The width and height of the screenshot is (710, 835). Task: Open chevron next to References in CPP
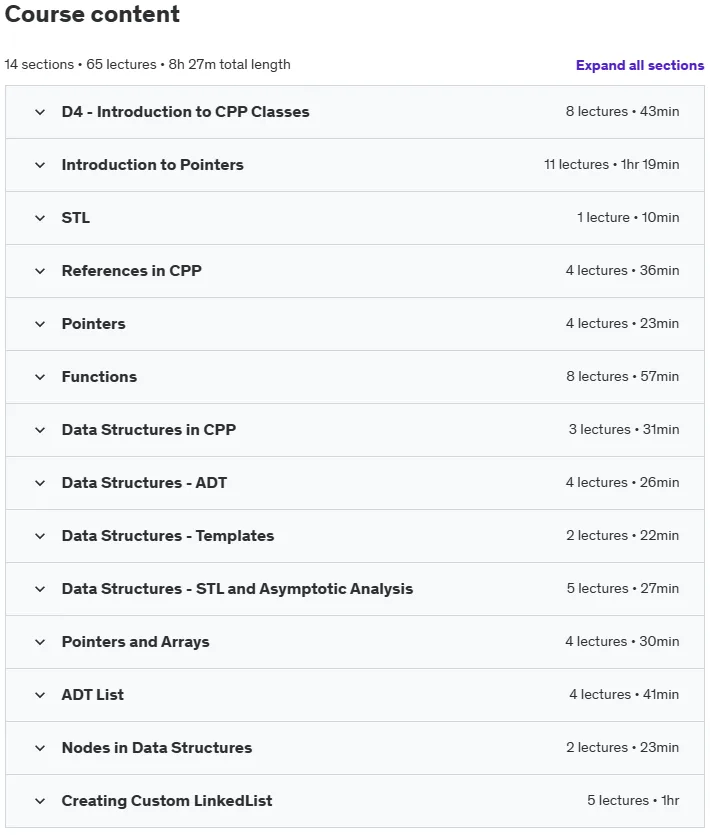pyautogui.click(x=40, y=271)
